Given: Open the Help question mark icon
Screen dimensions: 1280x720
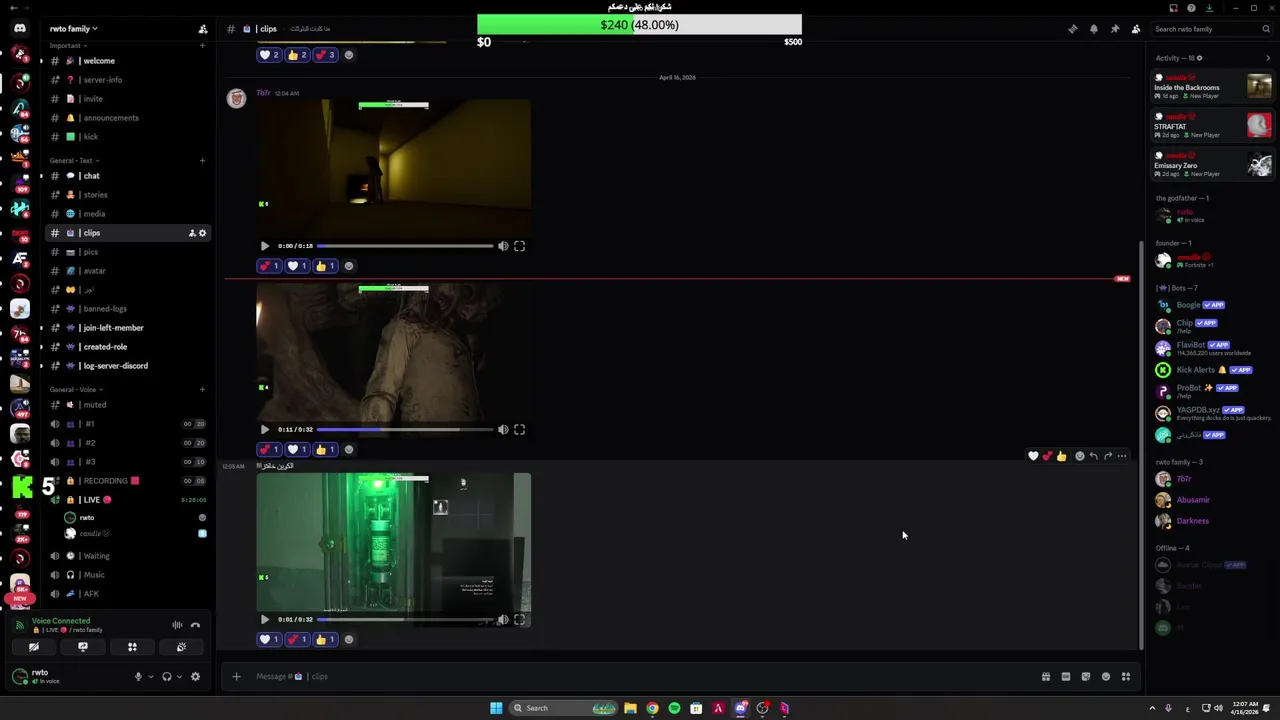Looking at the screenshot, I should [1191, 8].
